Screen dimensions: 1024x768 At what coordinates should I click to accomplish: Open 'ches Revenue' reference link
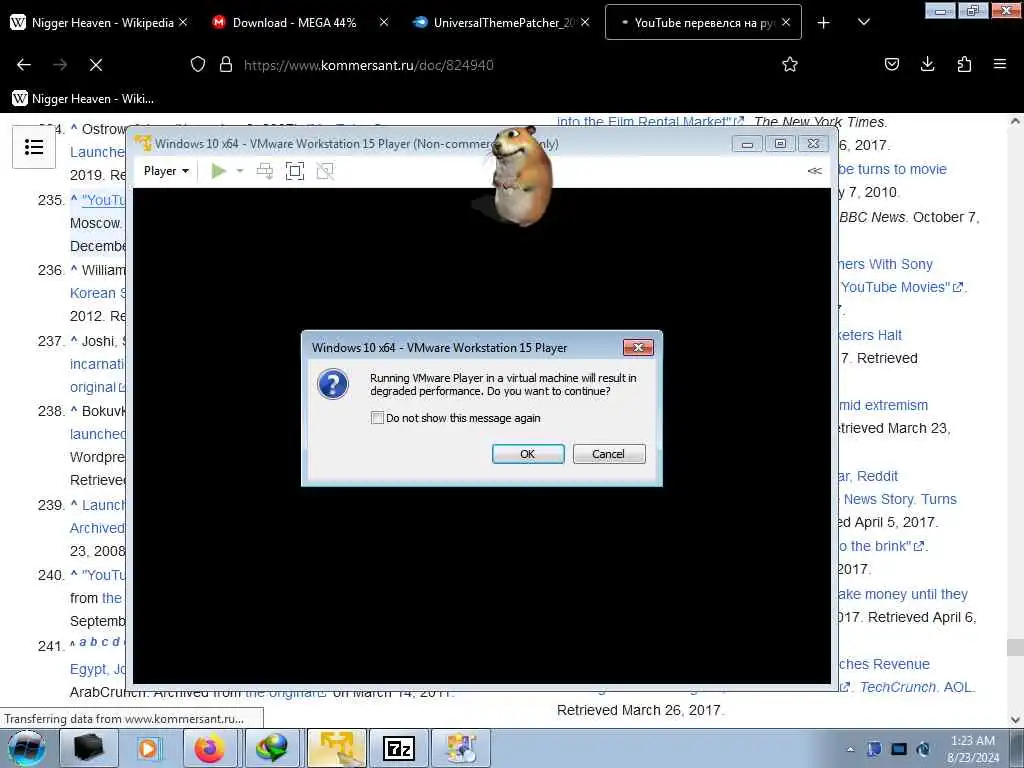(x=884, y=664)
